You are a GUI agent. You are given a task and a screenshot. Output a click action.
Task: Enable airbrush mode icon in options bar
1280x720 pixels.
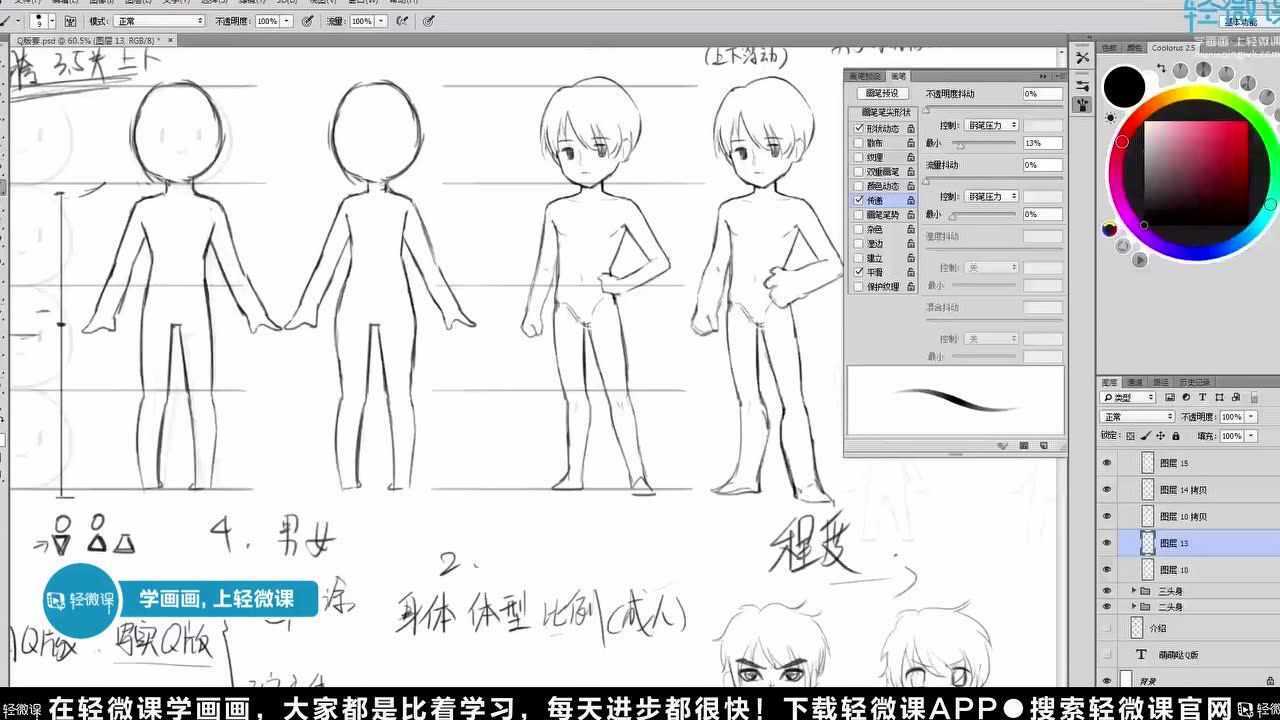pyautogui.click(x=402, y=21)
